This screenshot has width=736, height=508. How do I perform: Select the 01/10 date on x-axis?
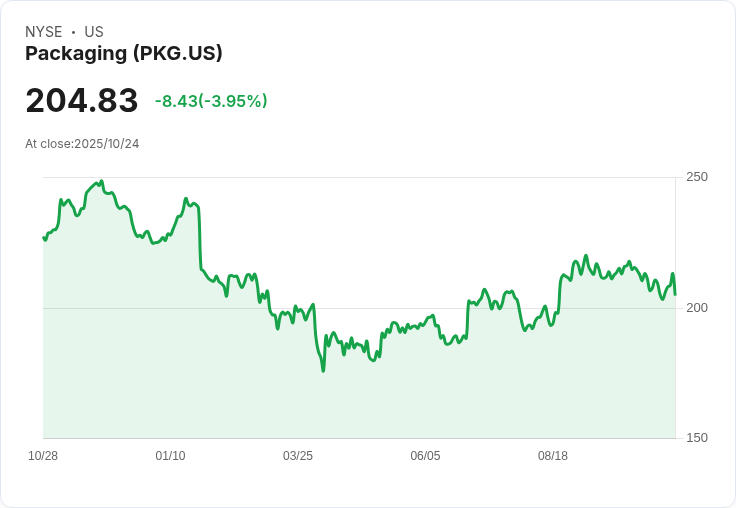click(x=170, y=456)
